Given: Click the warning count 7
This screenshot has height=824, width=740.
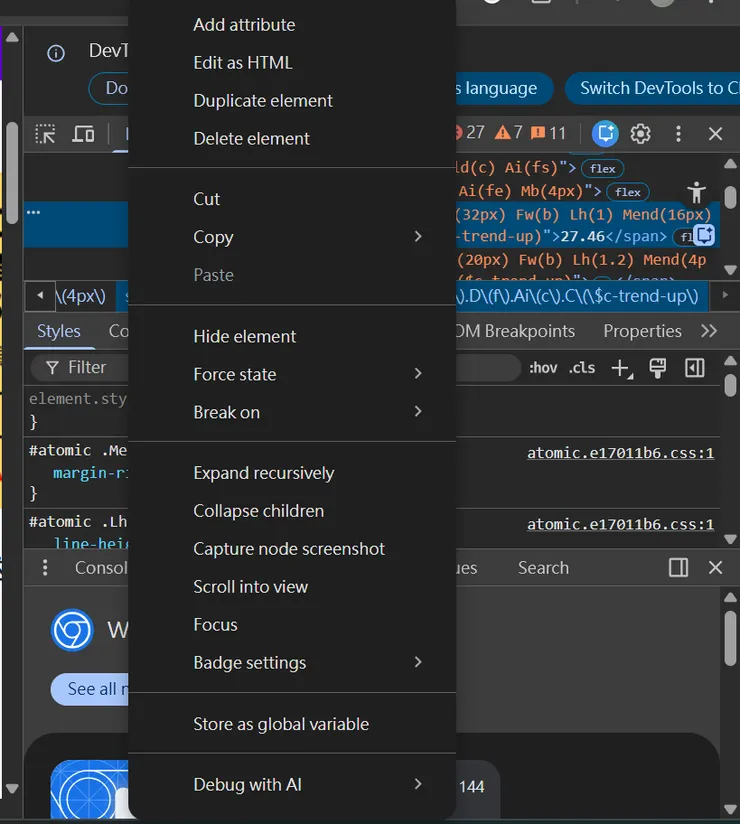Looking at the screenshot, I should point(508,132).
